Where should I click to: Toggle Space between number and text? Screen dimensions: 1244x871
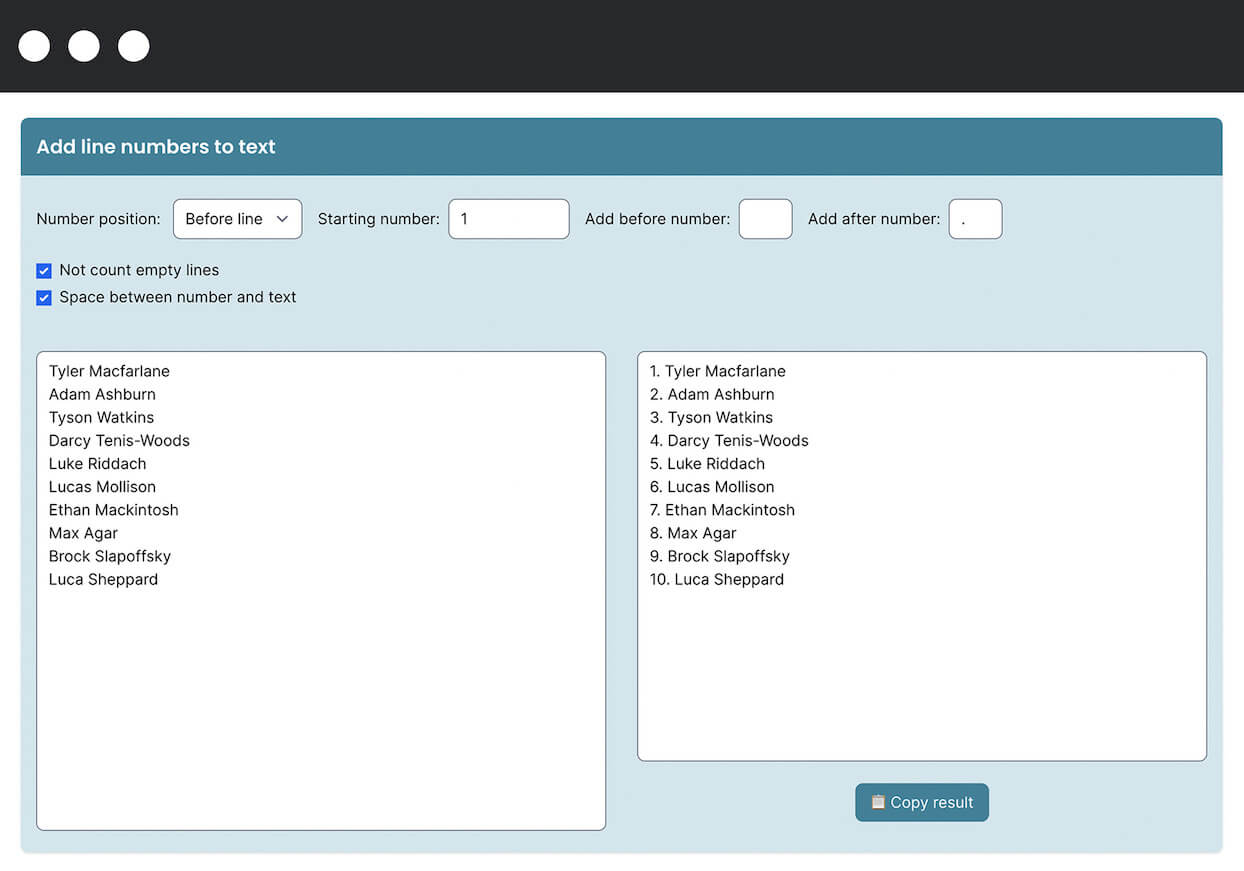(43, 297)
